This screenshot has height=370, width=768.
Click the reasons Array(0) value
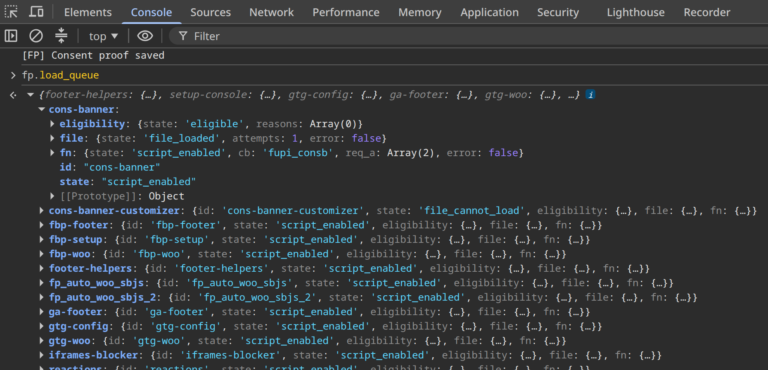tap(334, 123)
